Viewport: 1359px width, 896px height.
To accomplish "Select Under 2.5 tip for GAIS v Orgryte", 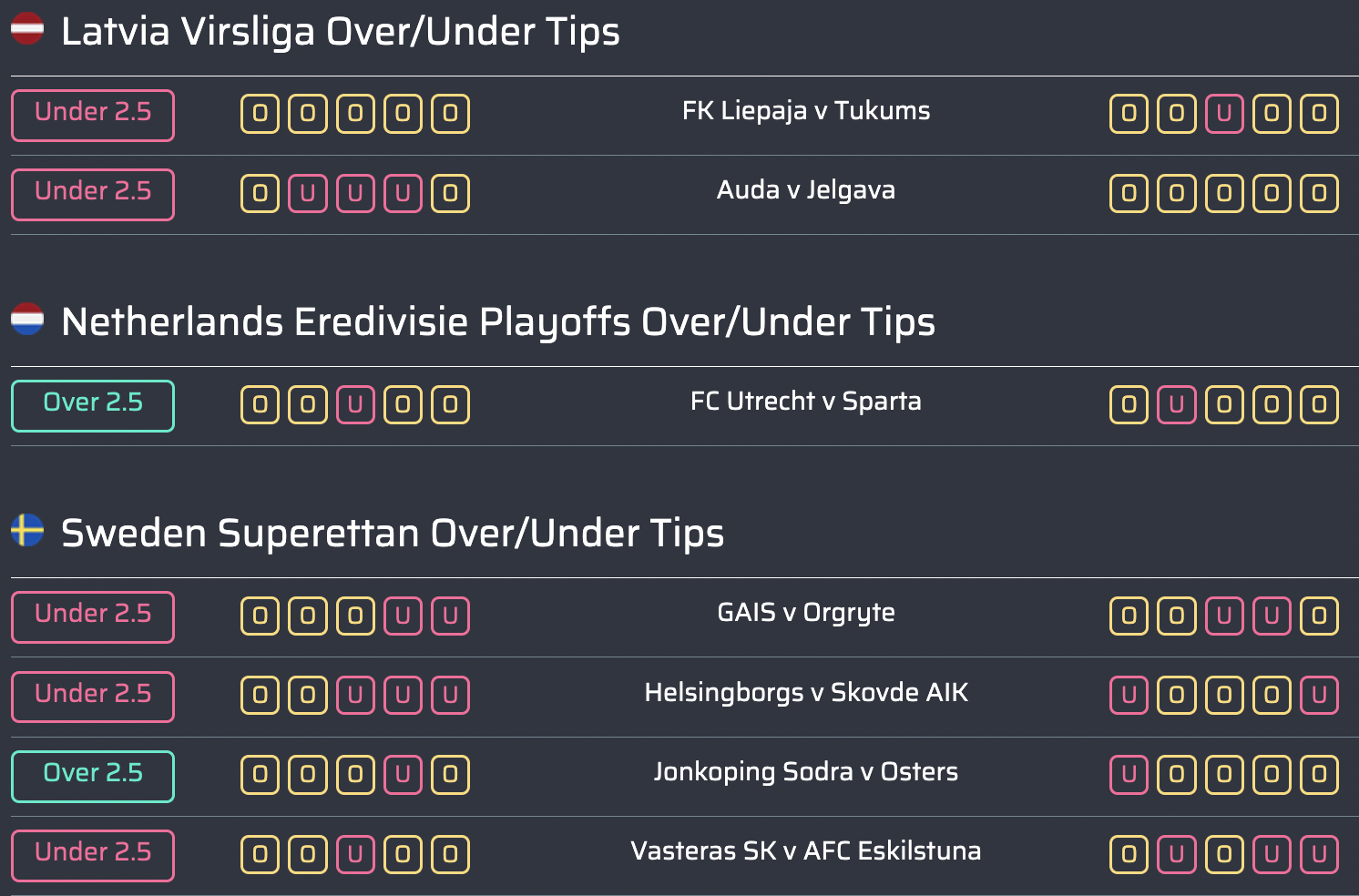I will (x=93, y=617).
